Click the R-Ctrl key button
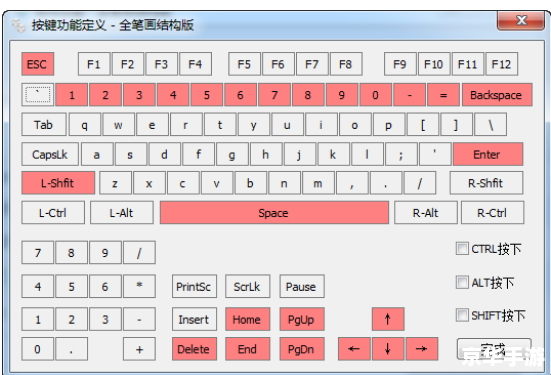The width and height of the screenshot is (551, 375). (492, 213)
